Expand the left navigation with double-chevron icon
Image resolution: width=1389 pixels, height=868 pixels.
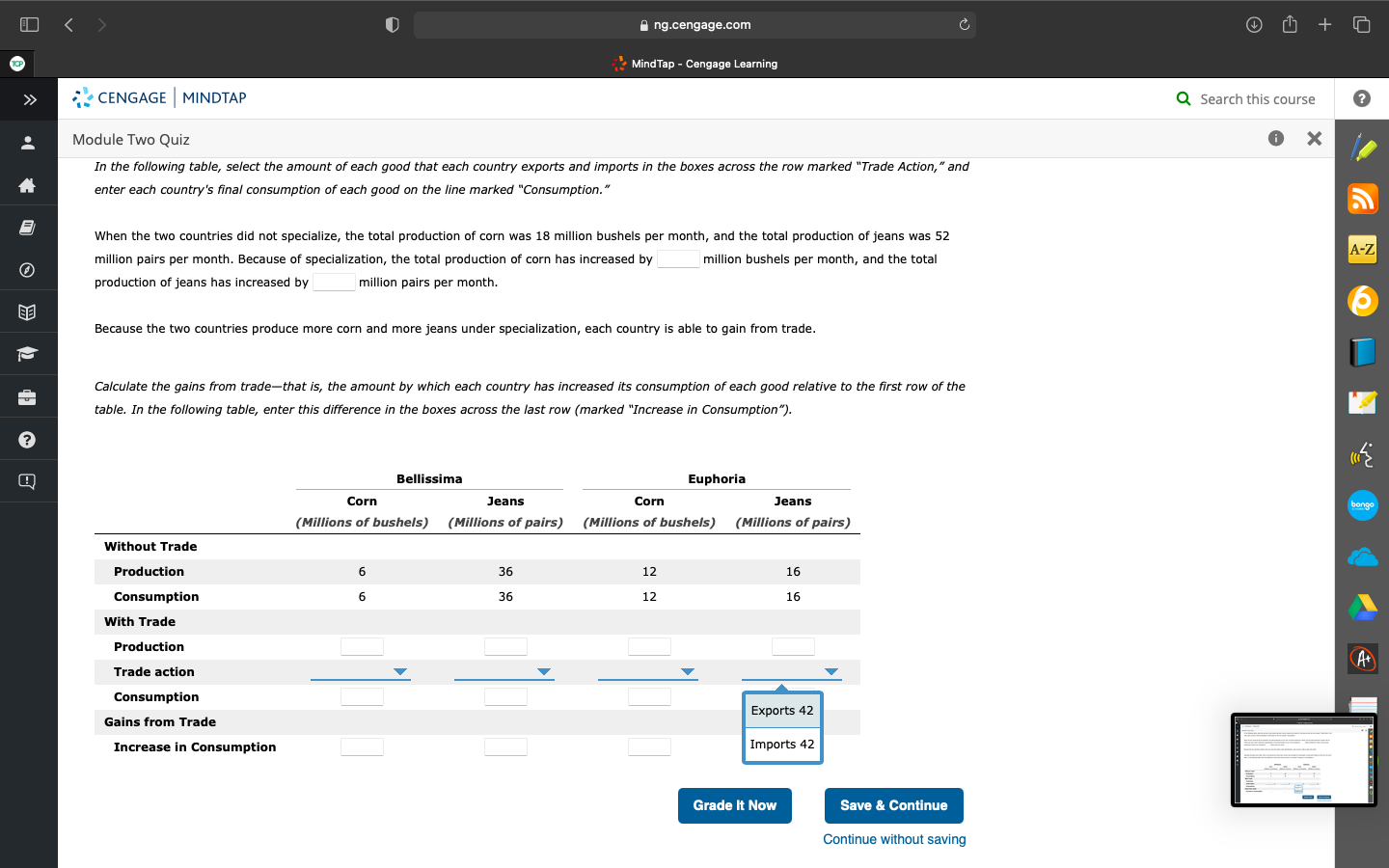(x=29, y=99)
